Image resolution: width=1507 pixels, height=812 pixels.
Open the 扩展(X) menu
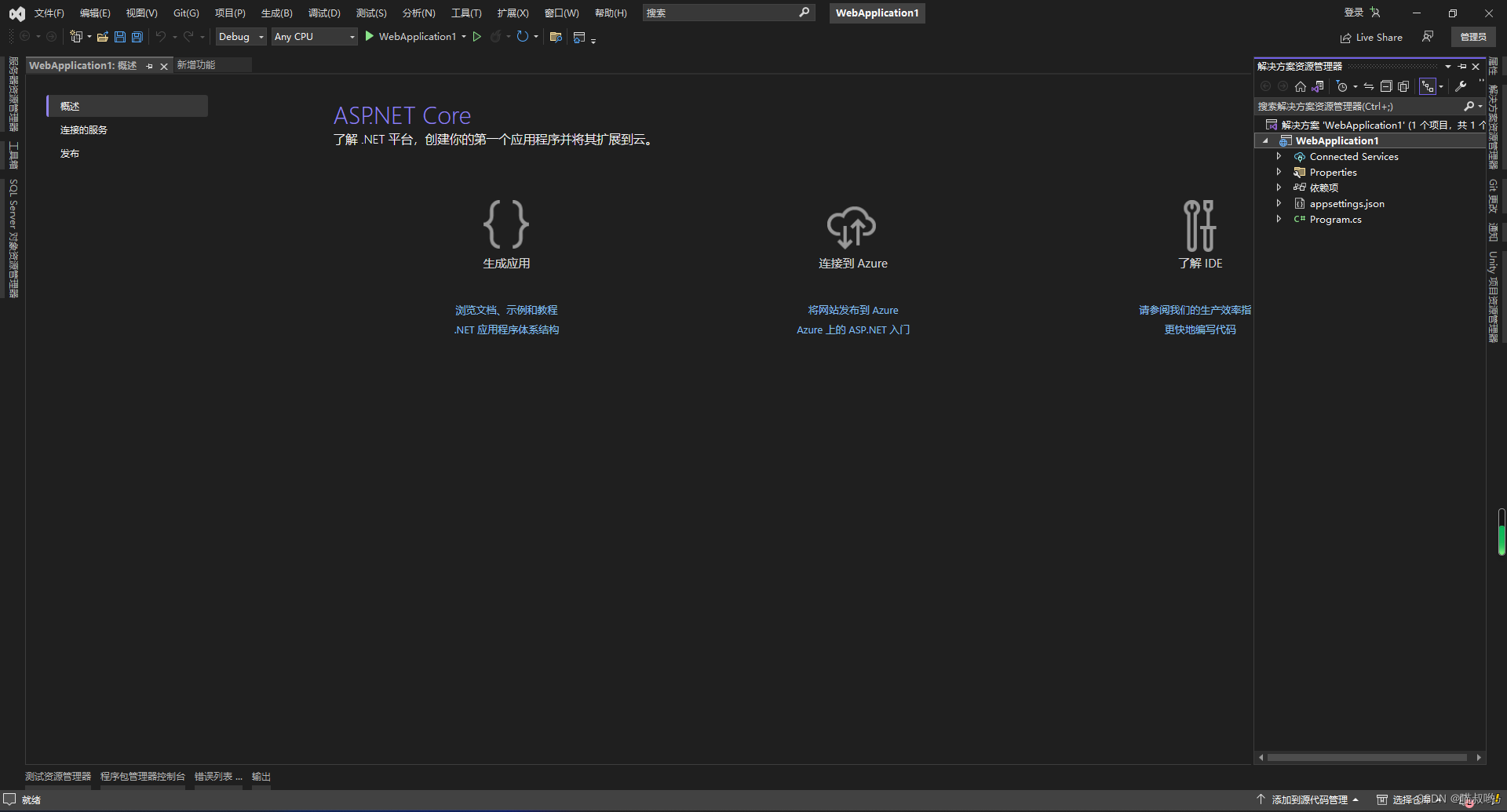point(513,13)
